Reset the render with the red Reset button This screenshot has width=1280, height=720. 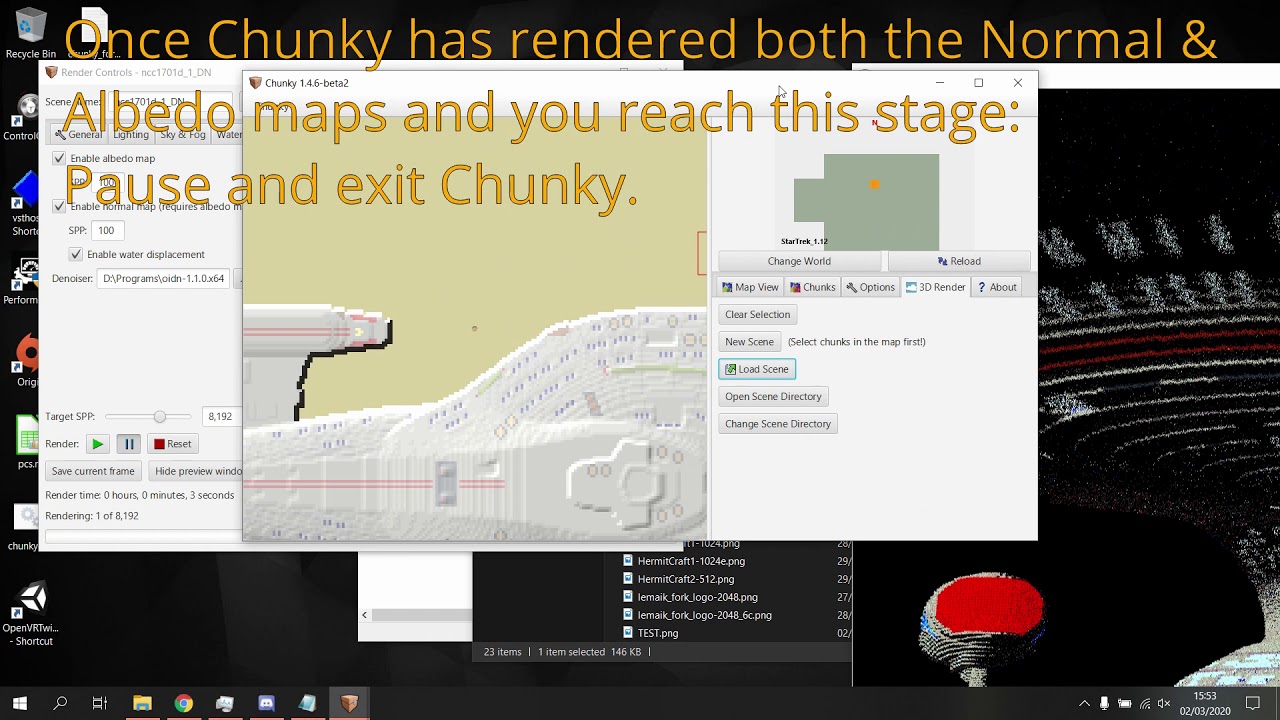172,444
